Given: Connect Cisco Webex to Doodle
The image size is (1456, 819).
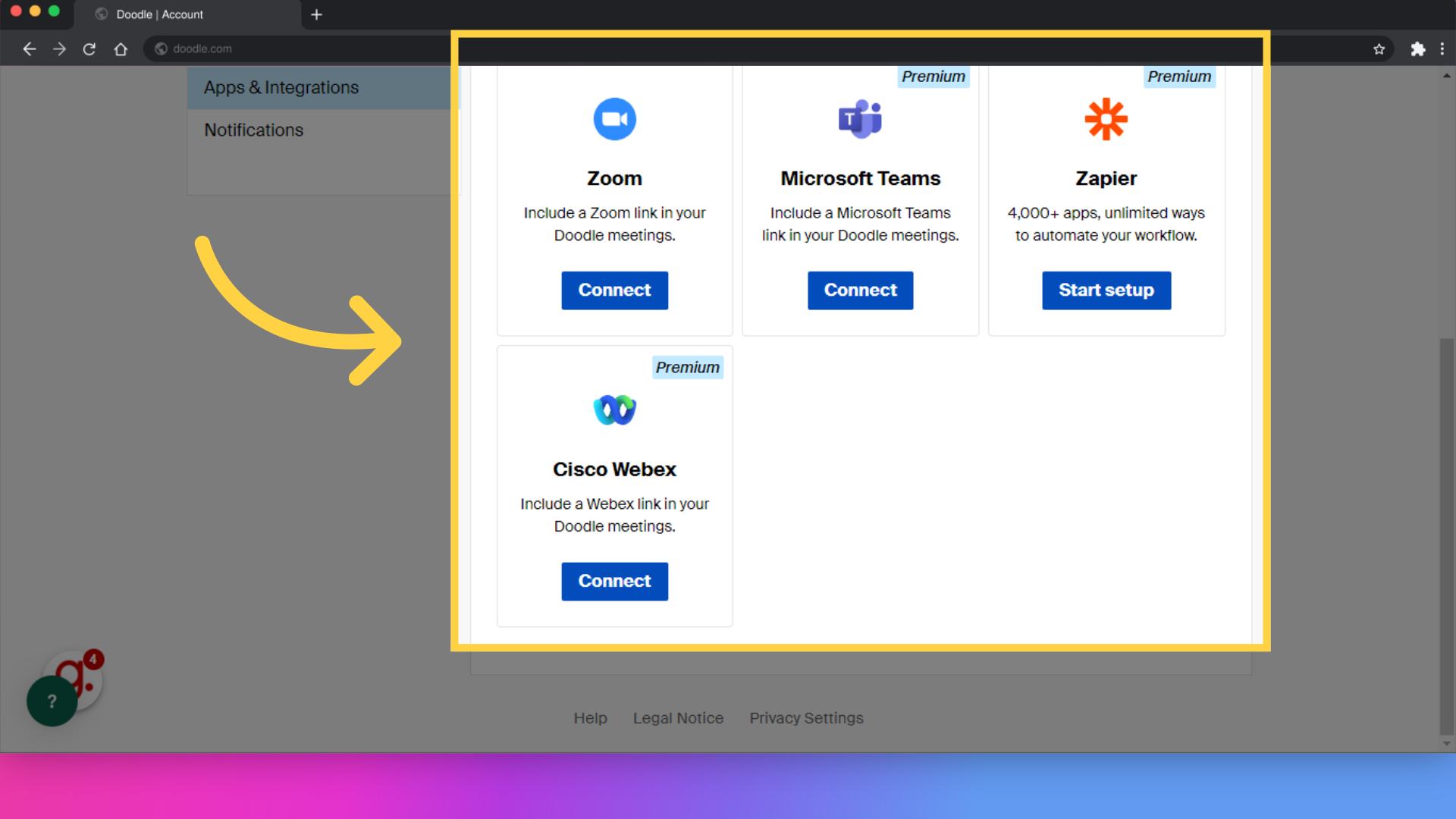Looking at the screenshot, I should (614, 581).
